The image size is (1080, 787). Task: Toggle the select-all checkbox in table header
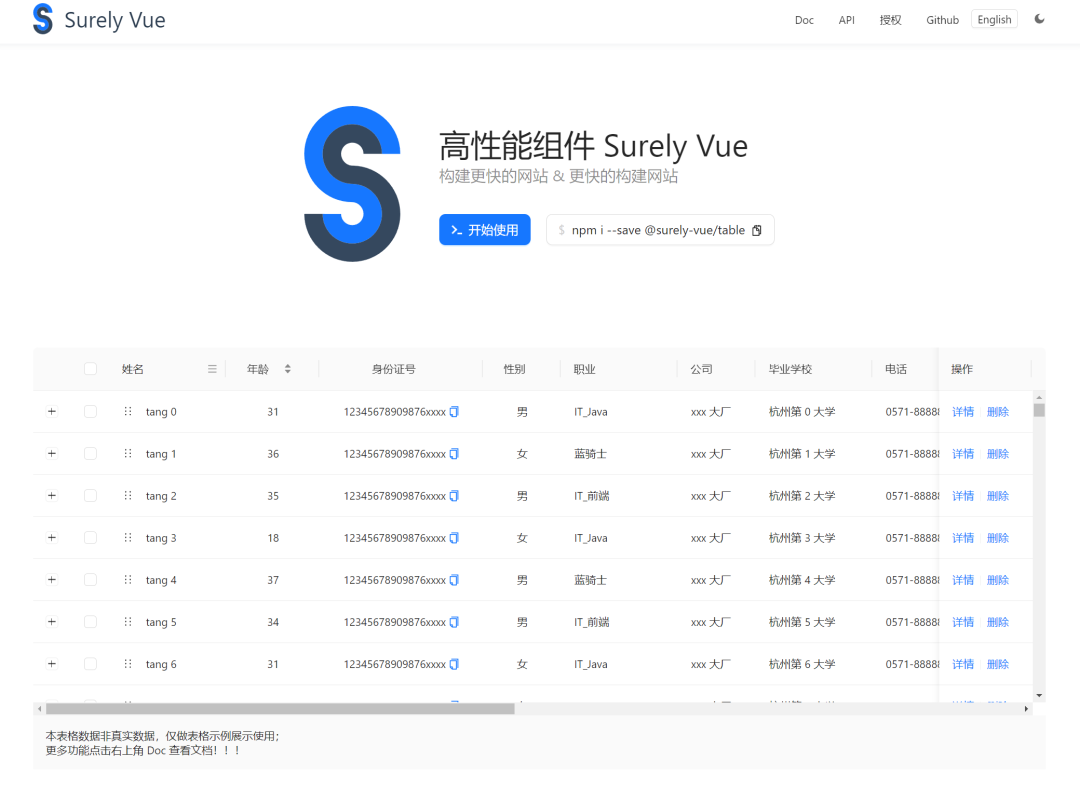[90, 368]
